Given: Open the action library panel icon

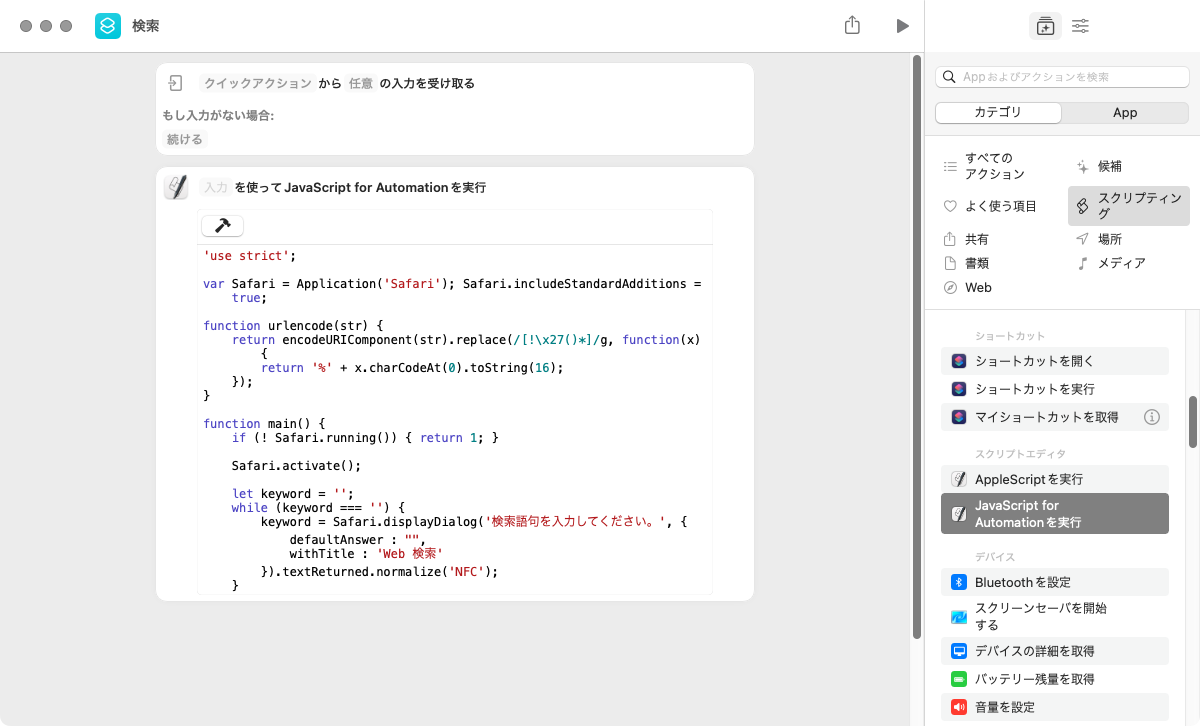Looking at the screenshot, I should (x=1045, y=26).
